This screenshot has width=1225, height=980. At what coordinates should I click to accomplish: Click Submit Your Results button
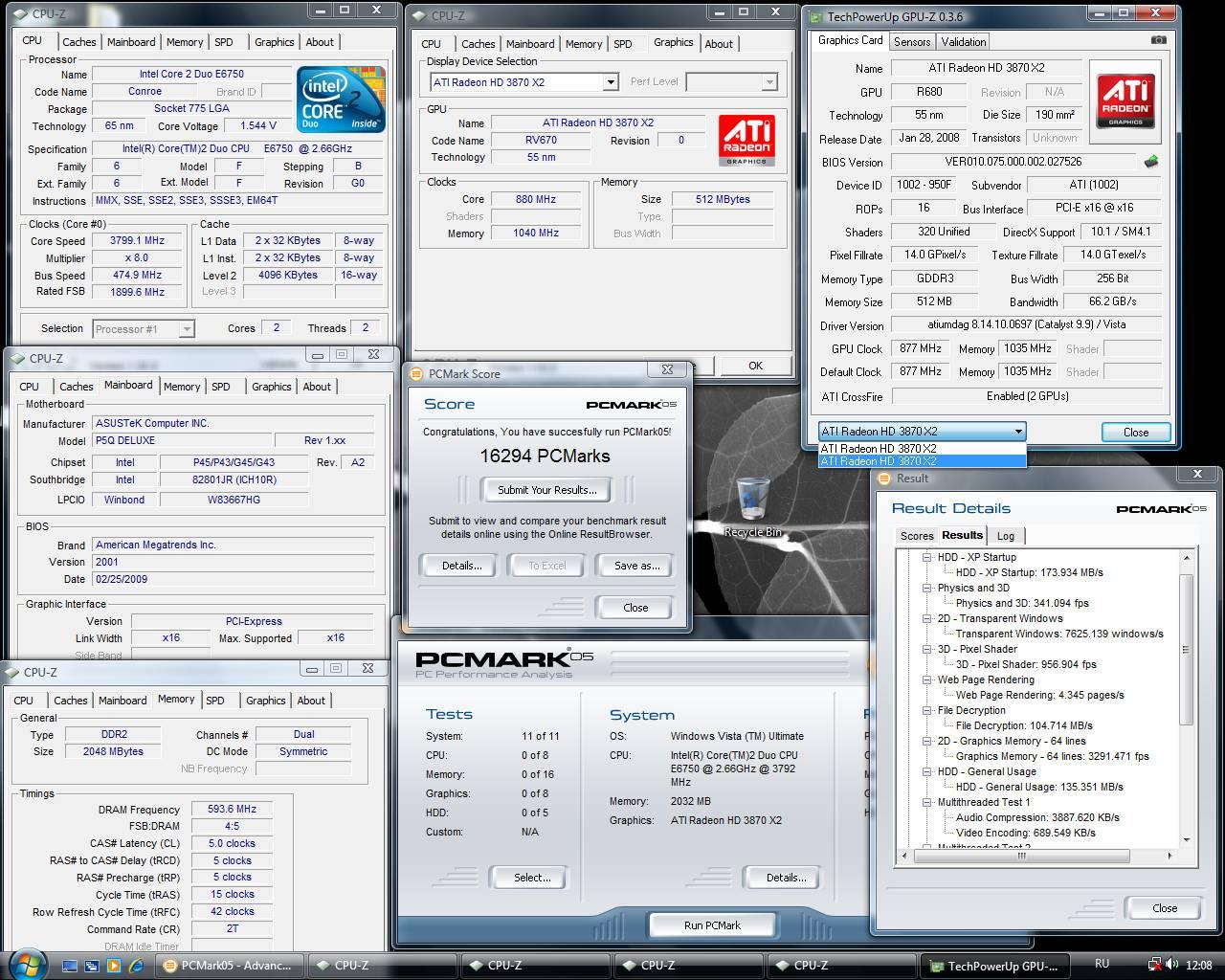point(546,490)
